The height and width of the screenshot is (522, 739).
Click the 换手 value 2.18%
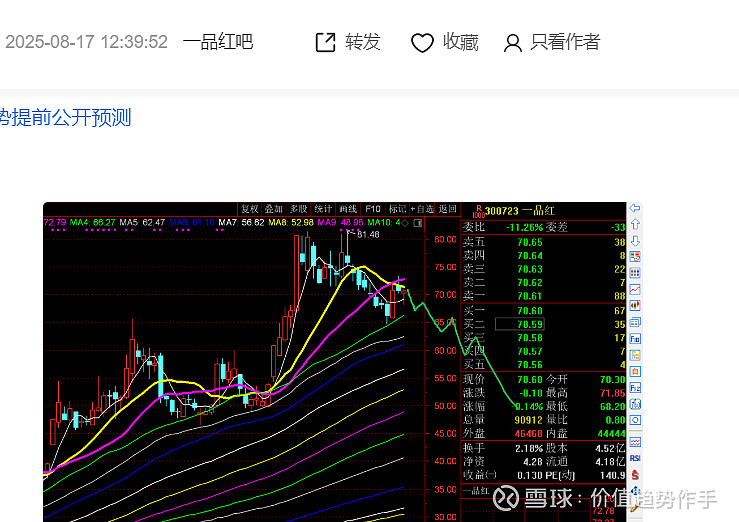tap(529, 448)
